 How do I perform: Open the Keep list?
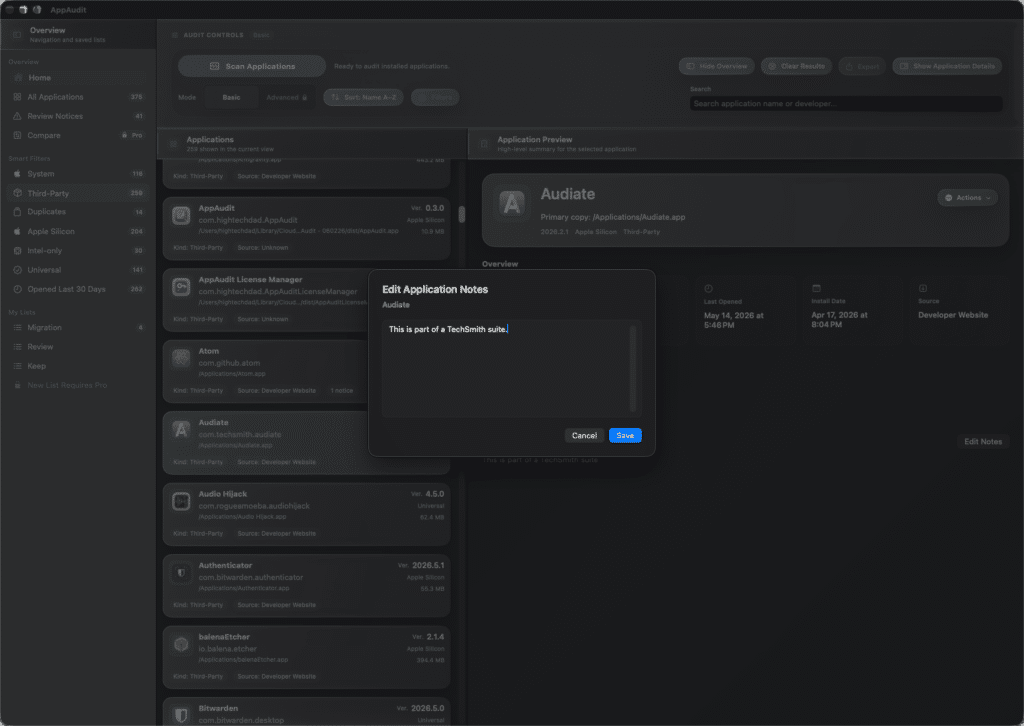pos(78,366)
